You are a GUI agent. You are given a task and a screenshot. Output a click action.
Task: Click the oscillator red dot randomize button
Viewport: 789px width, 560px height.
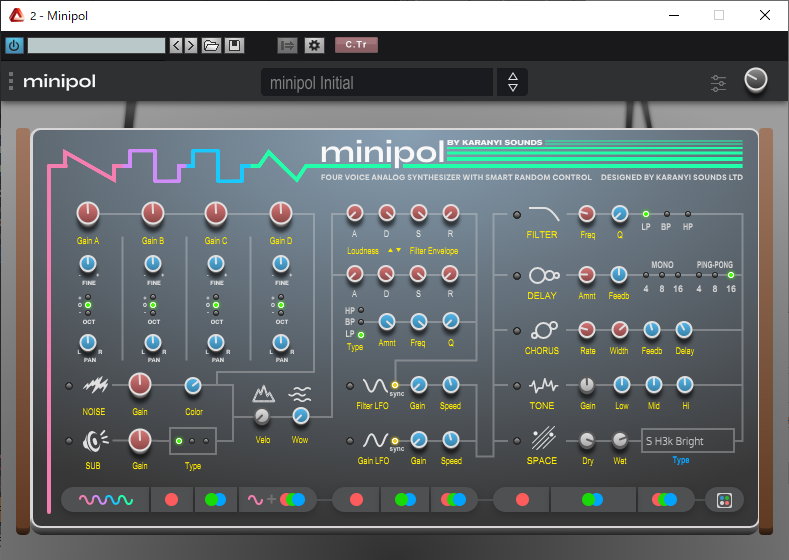(x=172, y=500)
